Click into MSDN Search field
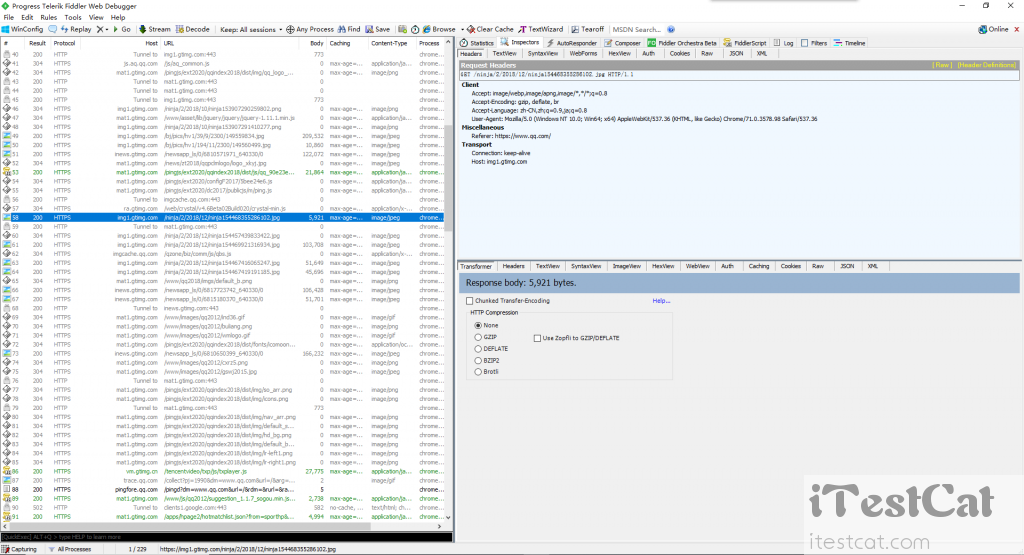 click(637, 29)
